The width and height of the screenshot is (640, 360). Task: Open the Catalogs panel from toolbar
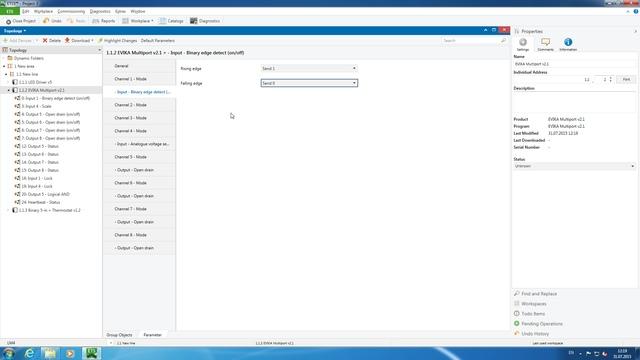[171, 21]
